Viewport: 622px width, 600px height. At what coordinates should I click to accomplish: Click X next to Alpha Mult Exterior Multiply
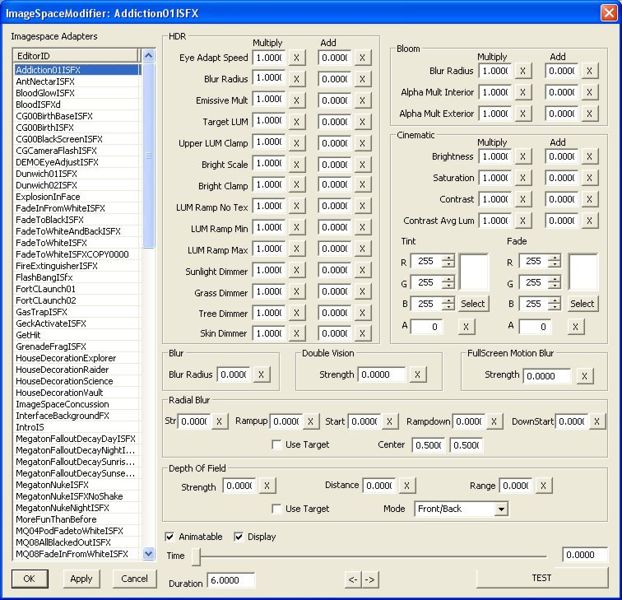pos(523,114)
